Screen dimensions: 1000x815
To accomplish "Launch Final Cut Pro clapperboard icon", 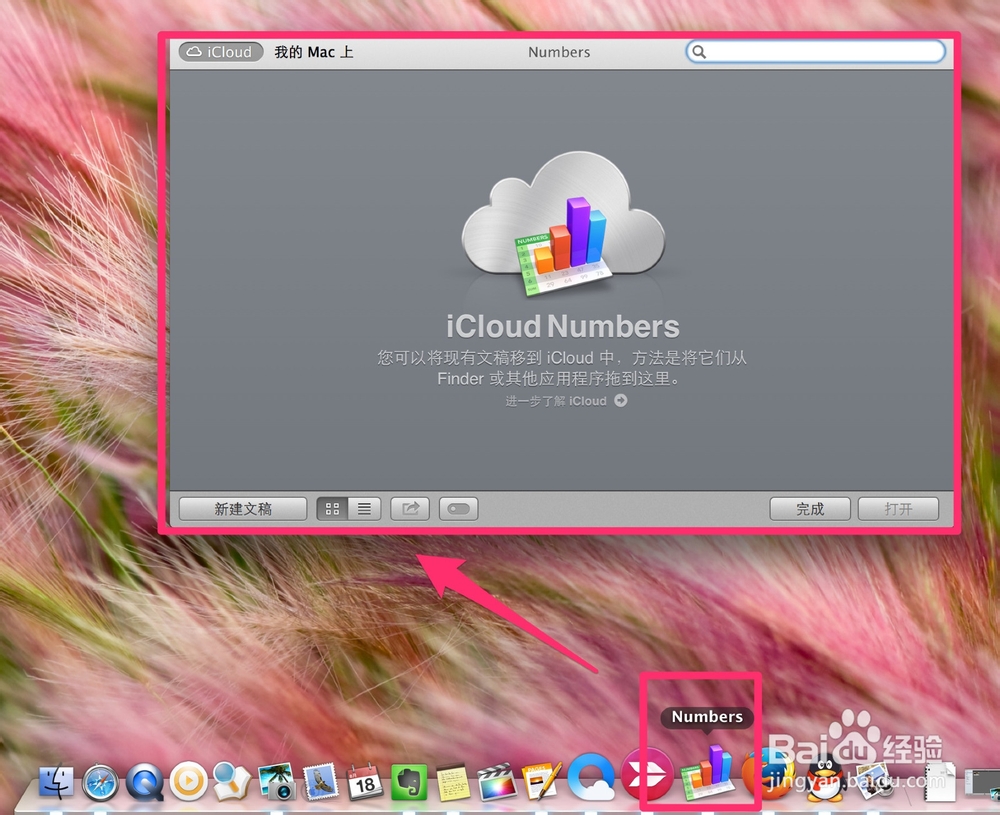I will tap(497, 782).
